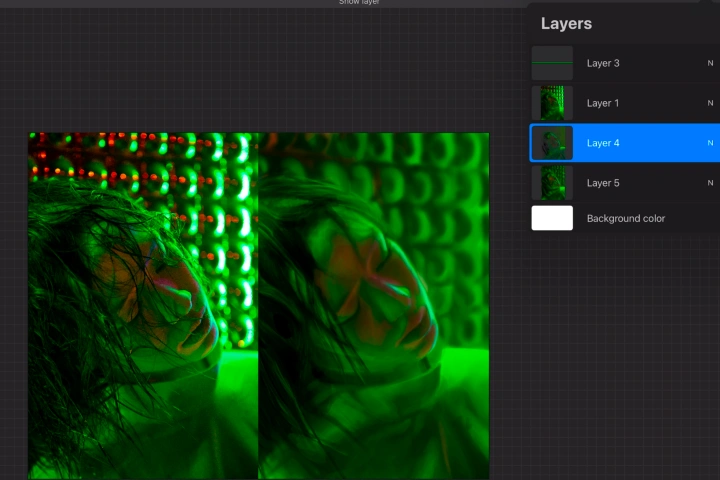The width and height of the screenshot is (720, 480).
Task: Select the 'Layer 1' name text
Action: click(603, 103)
